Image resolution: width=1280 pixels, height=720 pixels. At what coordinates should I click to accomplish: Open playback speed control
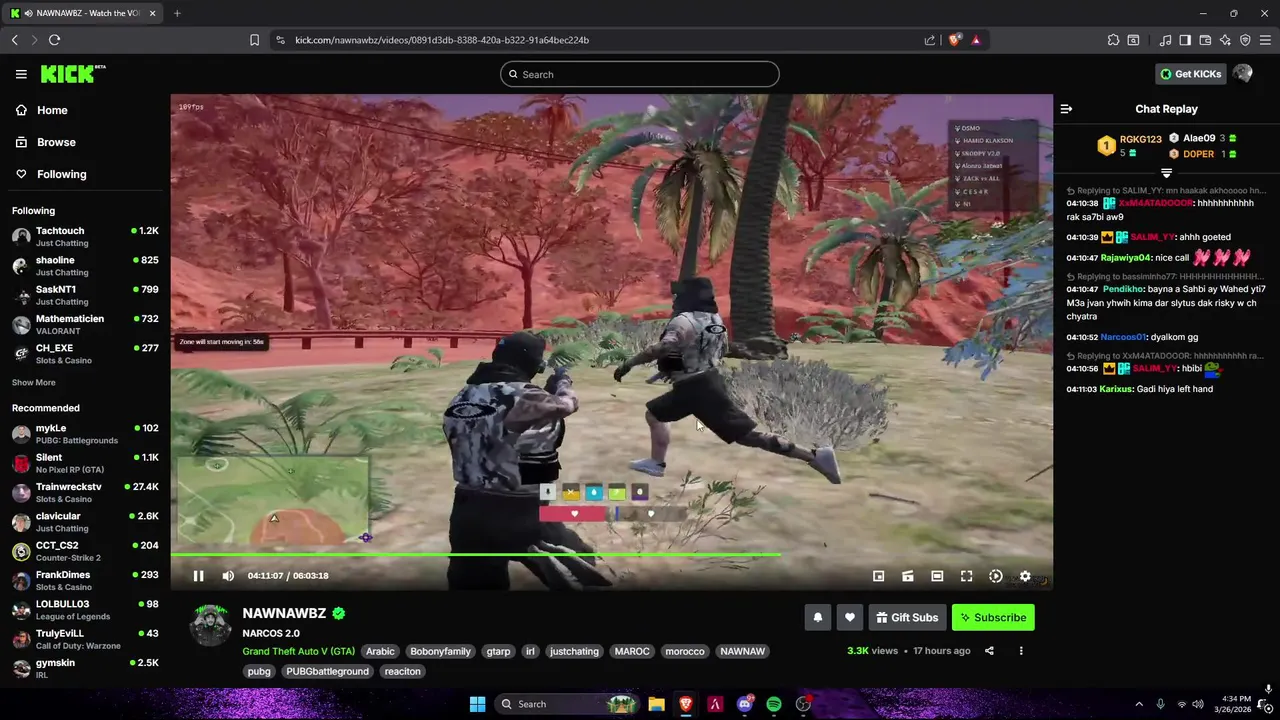996,576
